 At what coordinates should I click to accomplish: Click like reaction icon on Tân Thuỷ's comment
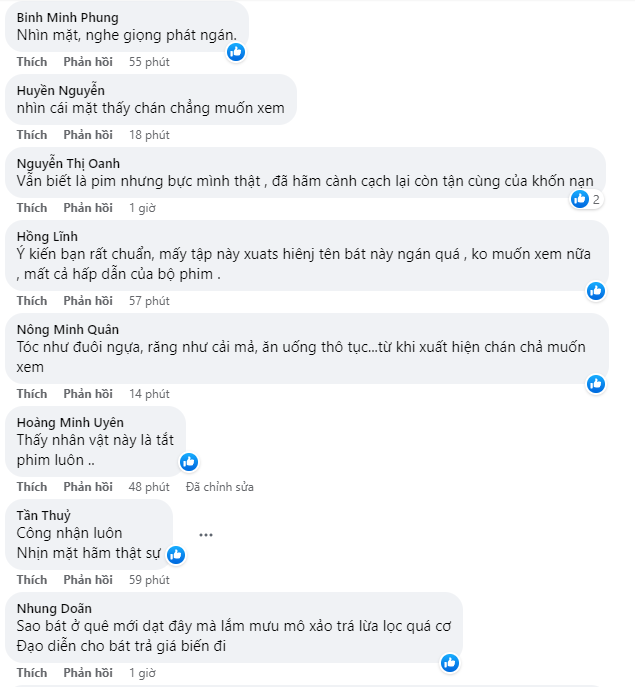tap(176, 554)
